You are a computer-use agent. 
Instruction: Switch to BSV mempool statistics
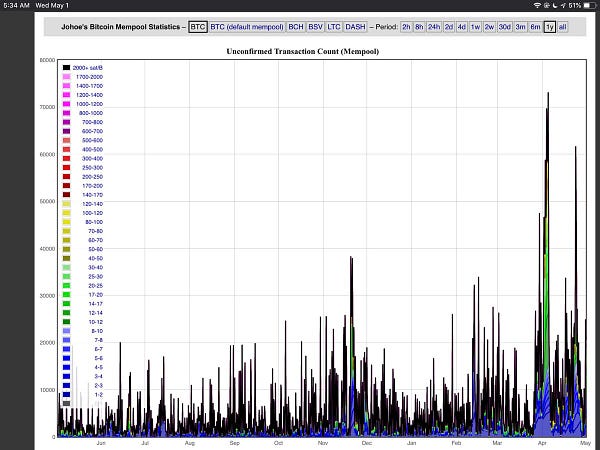click(315, 27)
